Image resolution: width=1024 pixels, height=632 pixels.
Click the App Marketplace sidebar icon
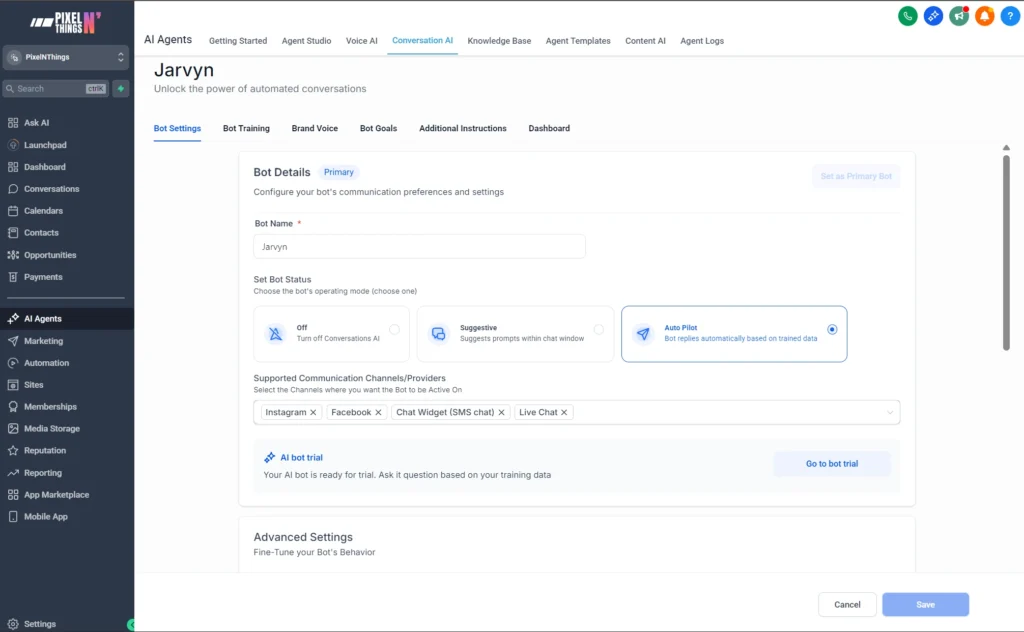click(13, 495)
